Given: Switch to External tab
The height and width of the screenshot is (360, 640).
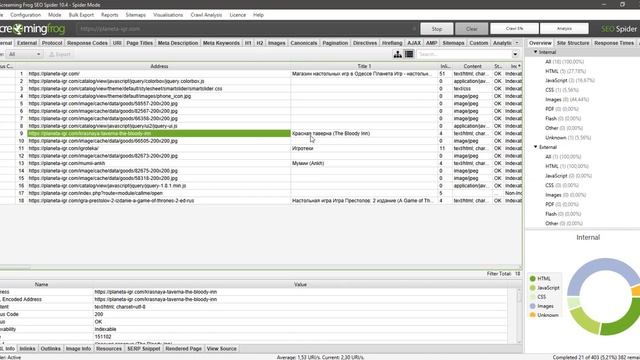Looking at the screenshot, I should tap(27, 43).
